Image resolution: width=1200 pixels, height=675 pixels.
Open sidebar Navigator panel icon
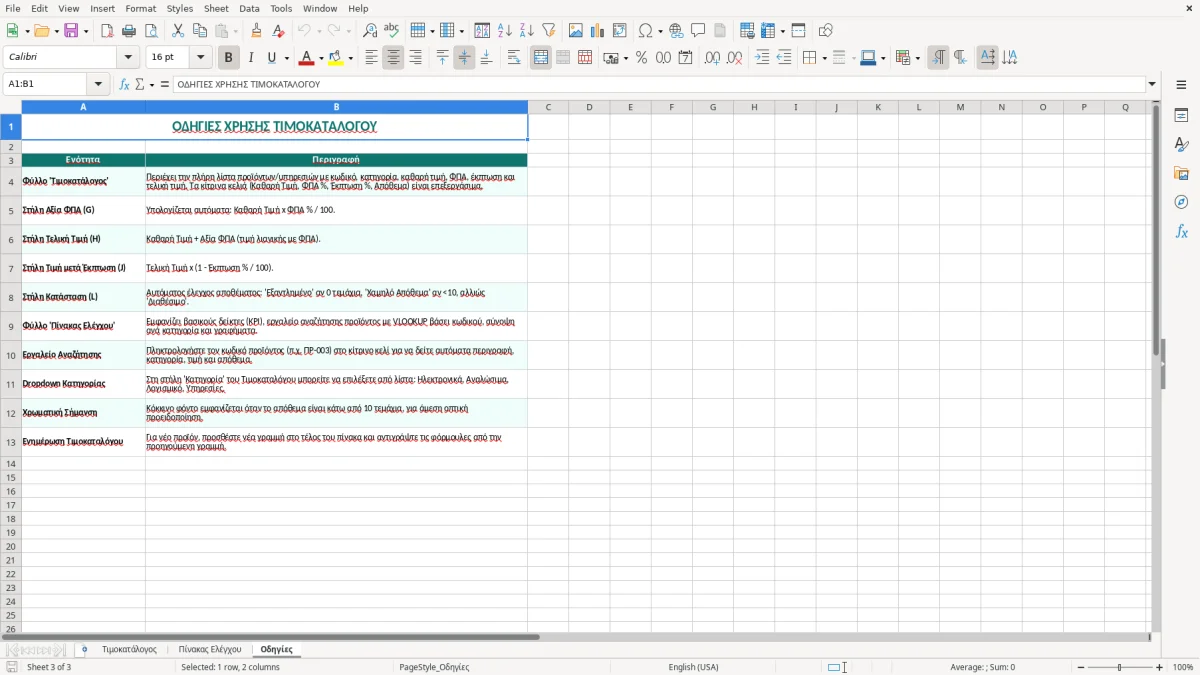pyautogui.click(x=1181, y=202)
